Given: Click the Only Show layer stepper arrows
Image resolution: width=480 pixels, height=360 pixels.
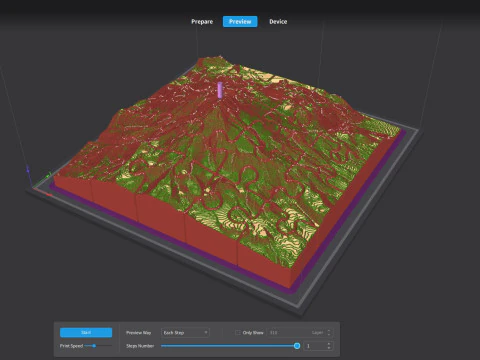Looking at the screenshot, I should pyautogui.click(x=329, y=333).
